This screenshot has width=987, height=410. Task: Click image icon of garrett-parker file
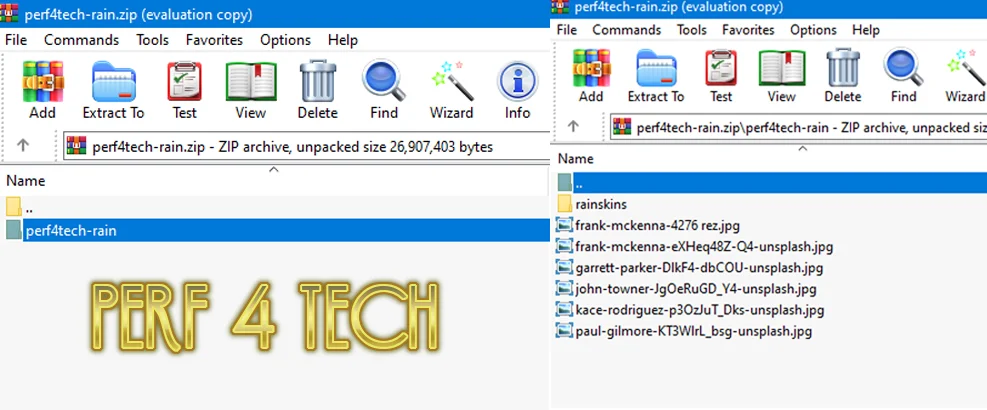point(565,268)
